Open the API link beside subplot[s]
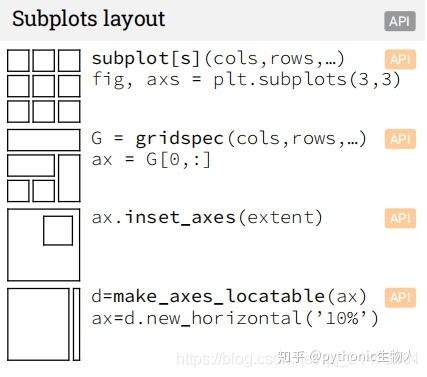This screenshot has width=427, height=377. tap(400, 59)
